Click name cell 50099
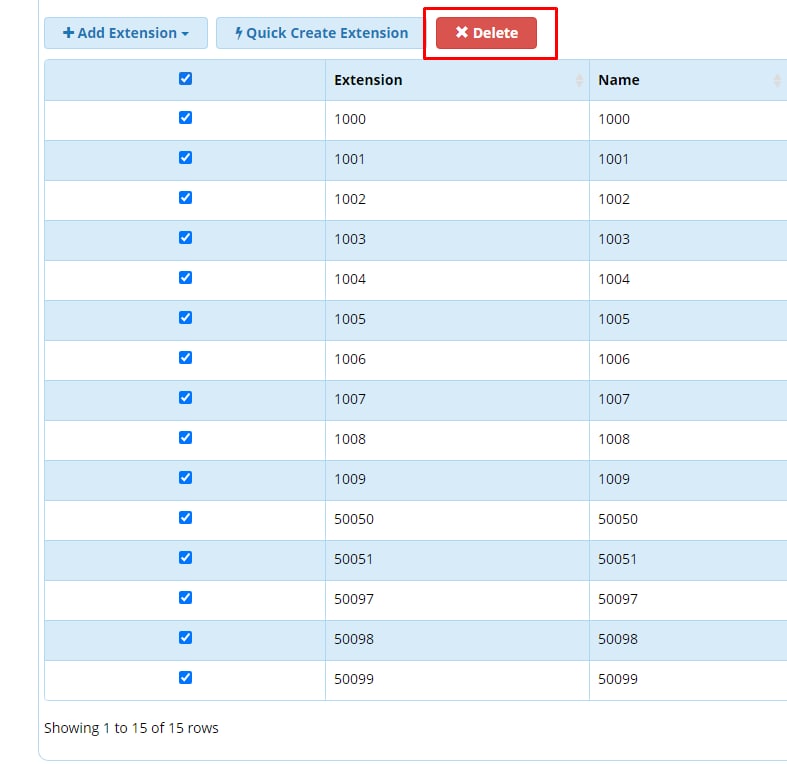Image resolution: width=787 pixels, height=764 pixels. point(688,680)
